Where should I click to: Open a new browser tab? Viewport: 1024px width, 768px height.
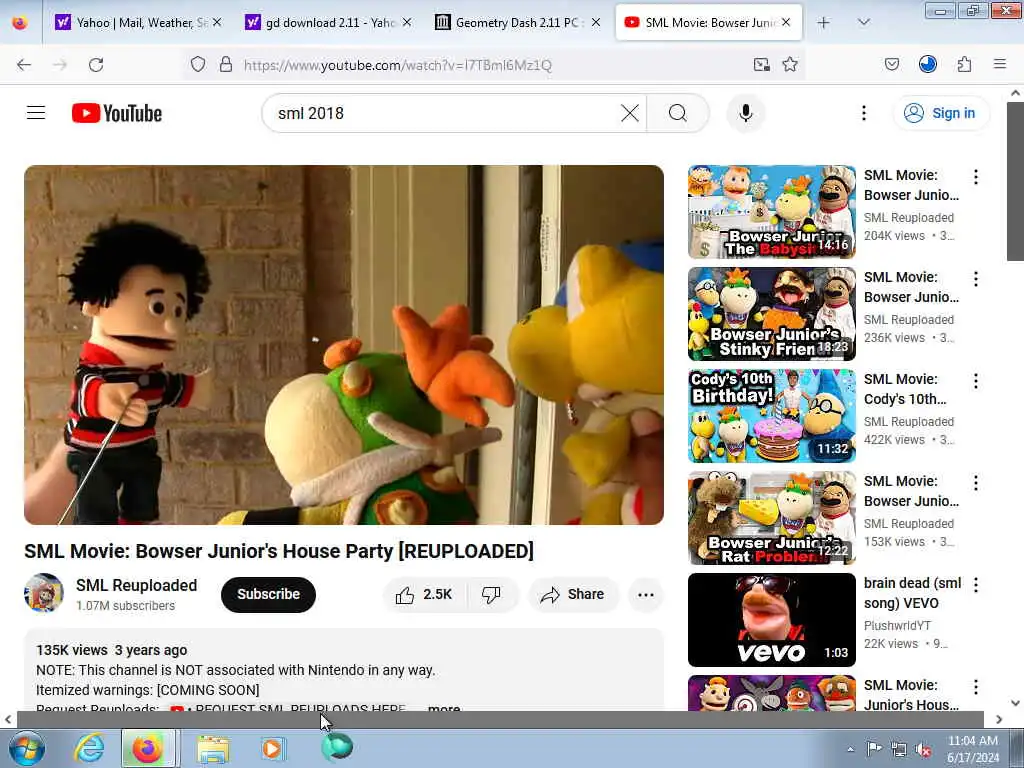click(824, 22)
